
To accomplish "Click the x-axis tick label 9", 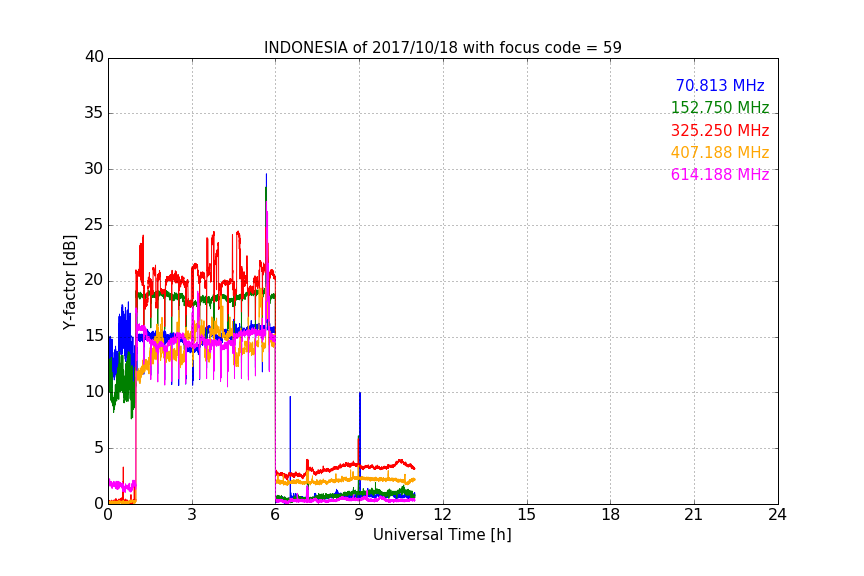I will (x=359, y=515).
